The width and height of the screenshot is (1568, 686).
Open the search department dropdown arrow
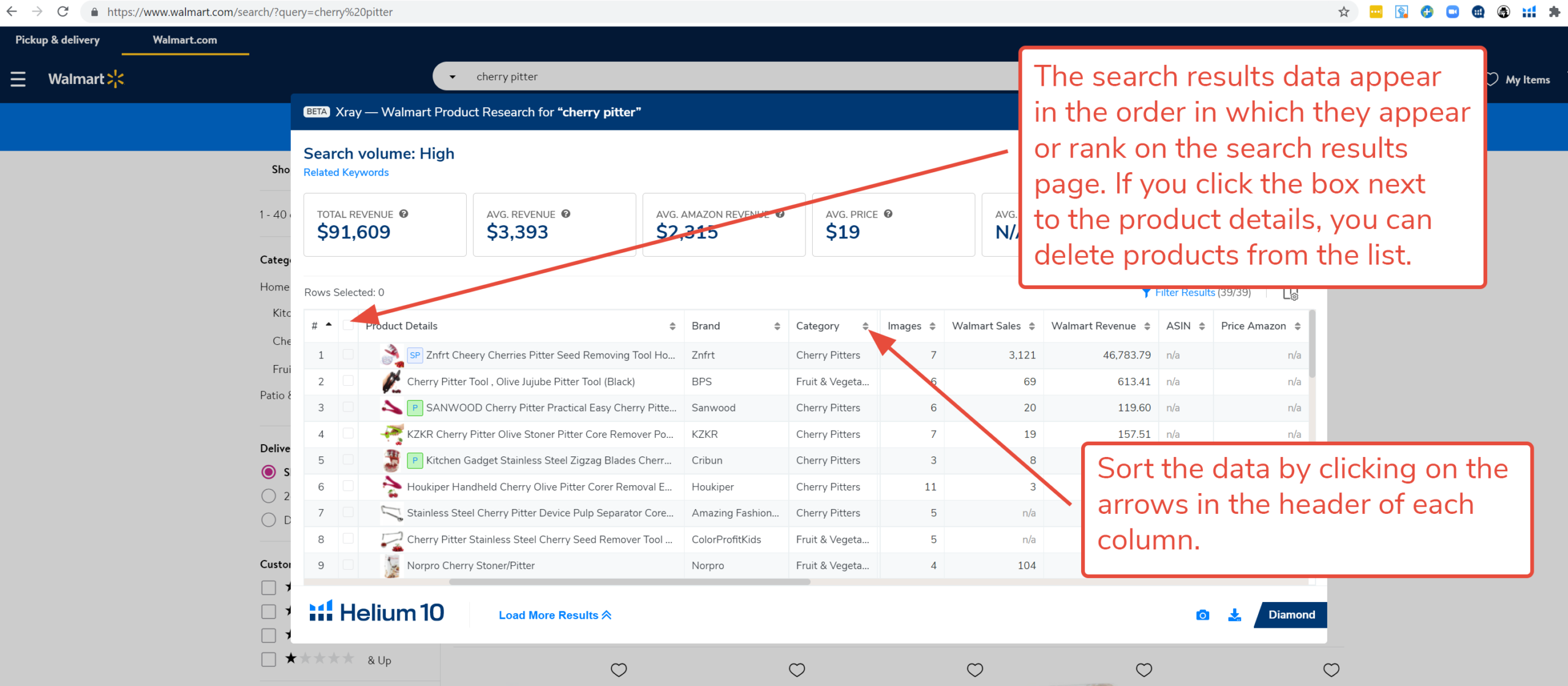click(452, 77)
